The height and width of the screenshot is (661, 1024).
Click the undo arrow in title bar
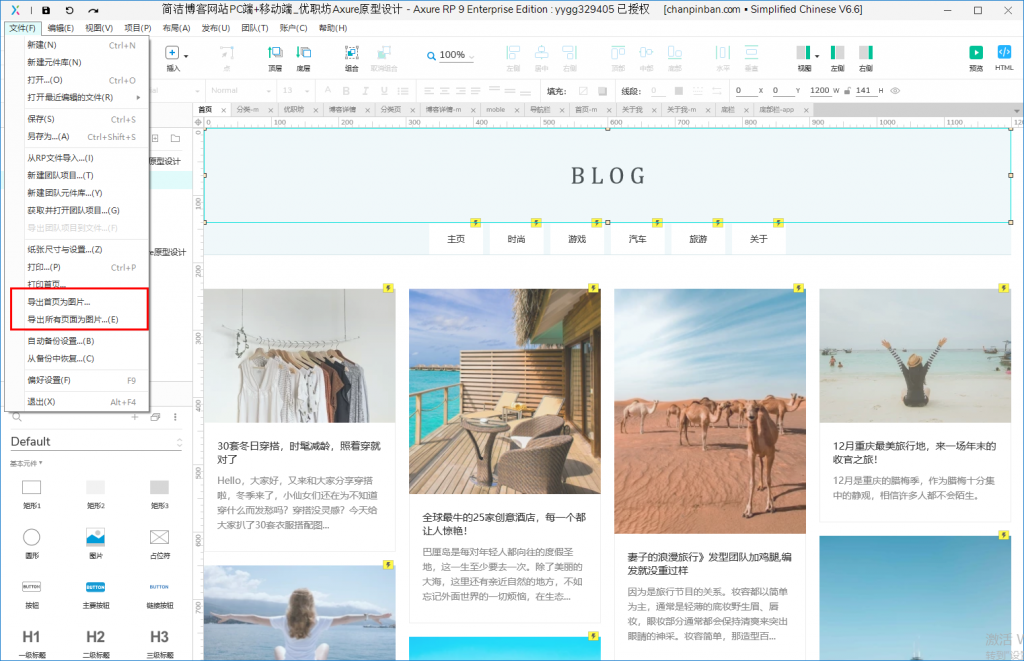(69, 9)
